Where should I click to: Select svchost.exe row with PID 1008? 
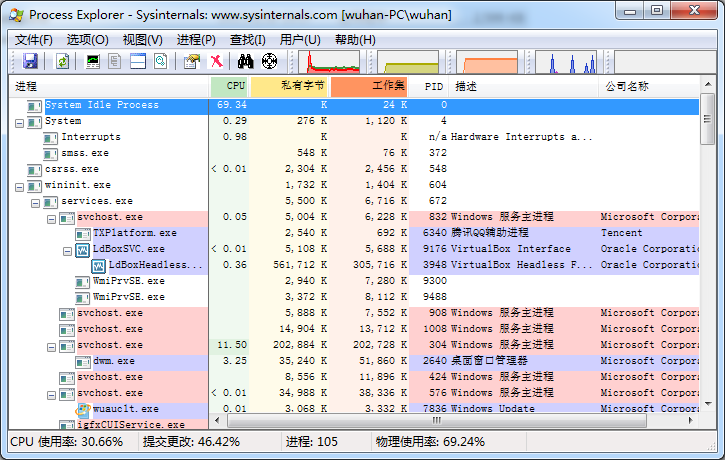coord(354,329)
